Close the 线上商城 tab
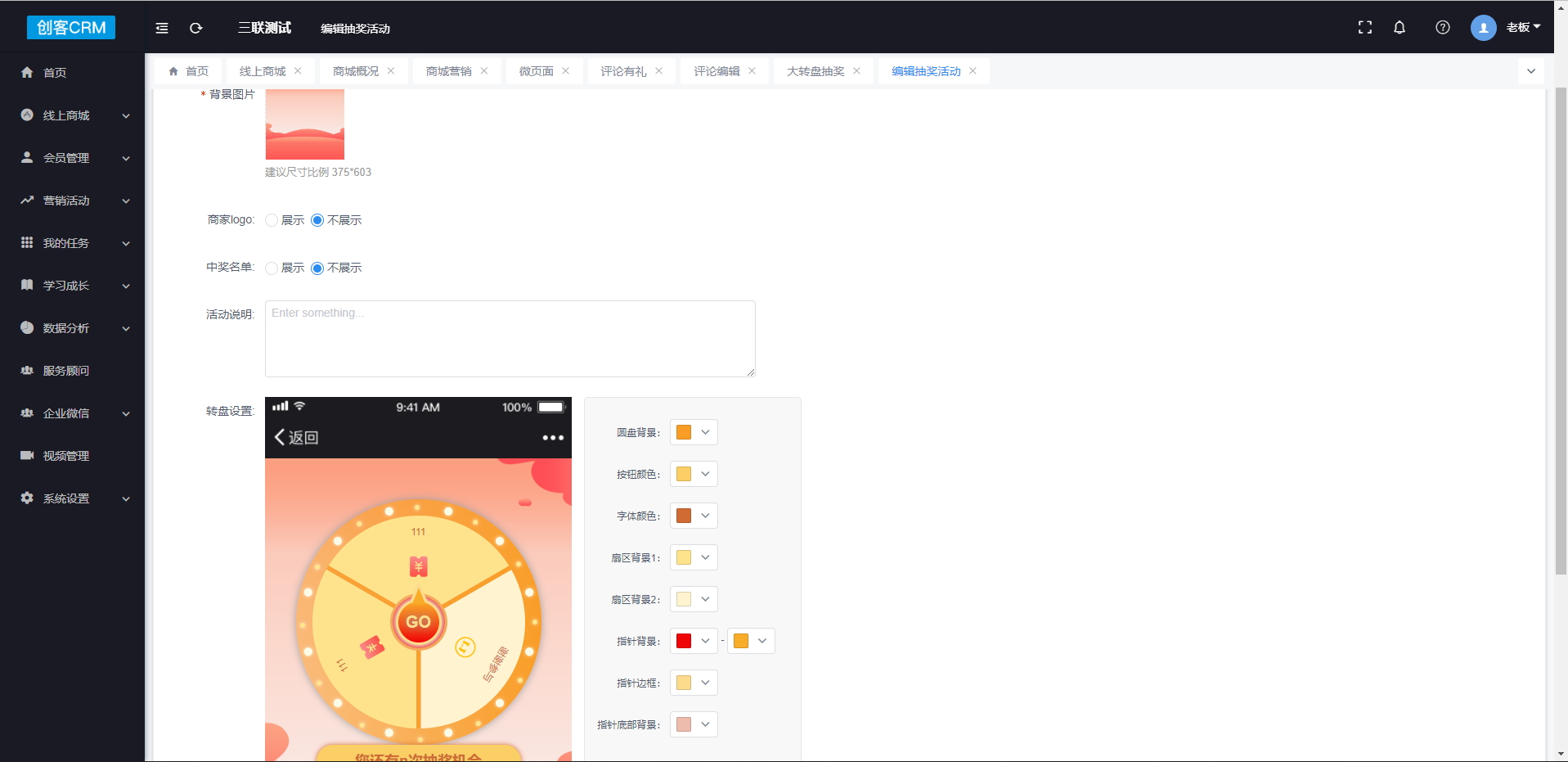1568x762 pixels. pyautogui.click(x=298, y=71)
